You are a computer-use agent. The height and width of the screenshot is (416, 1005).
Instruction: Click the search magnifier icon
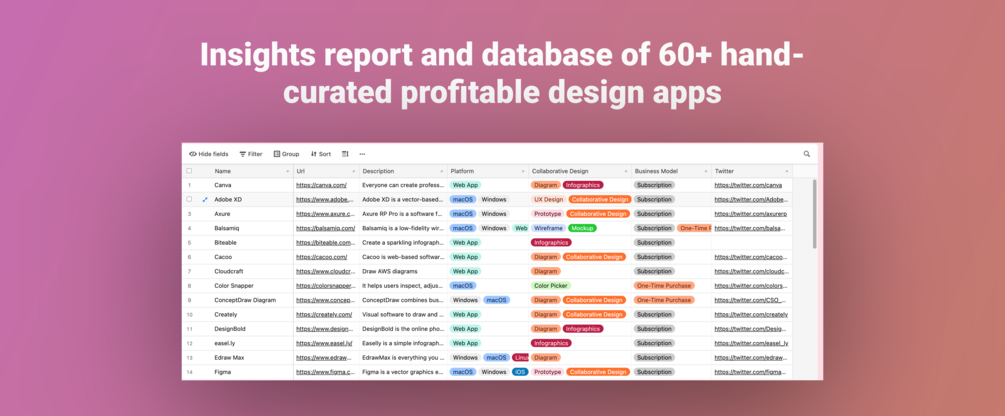tap(806, 154)
